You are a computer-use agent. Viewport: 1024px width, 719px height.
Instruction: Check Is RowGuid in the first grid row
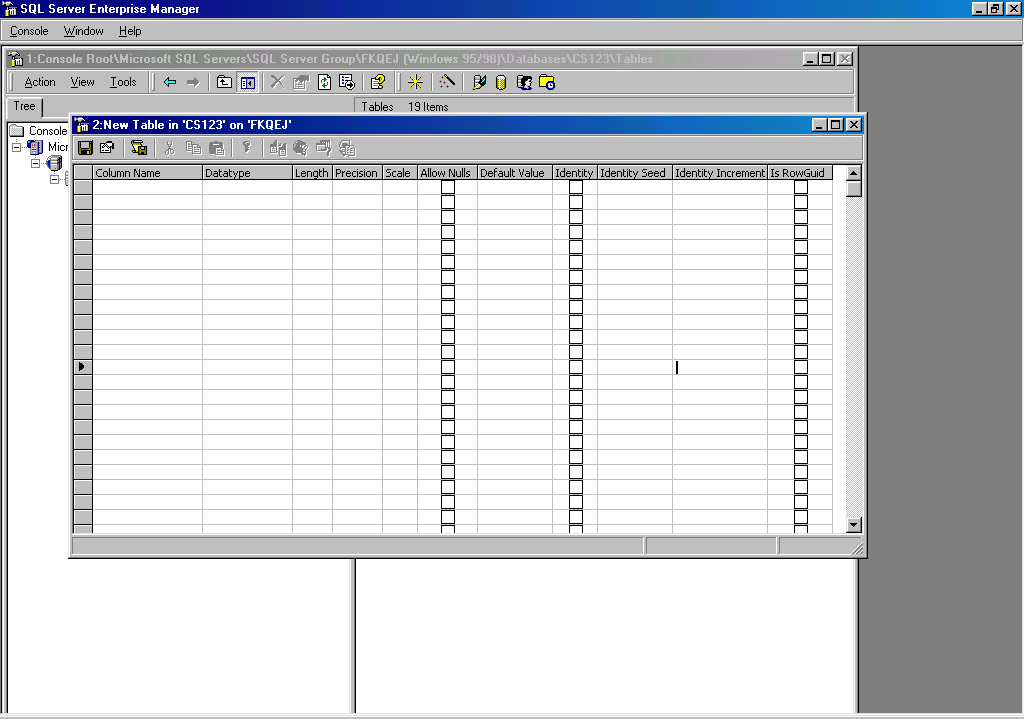pos(801,187)
